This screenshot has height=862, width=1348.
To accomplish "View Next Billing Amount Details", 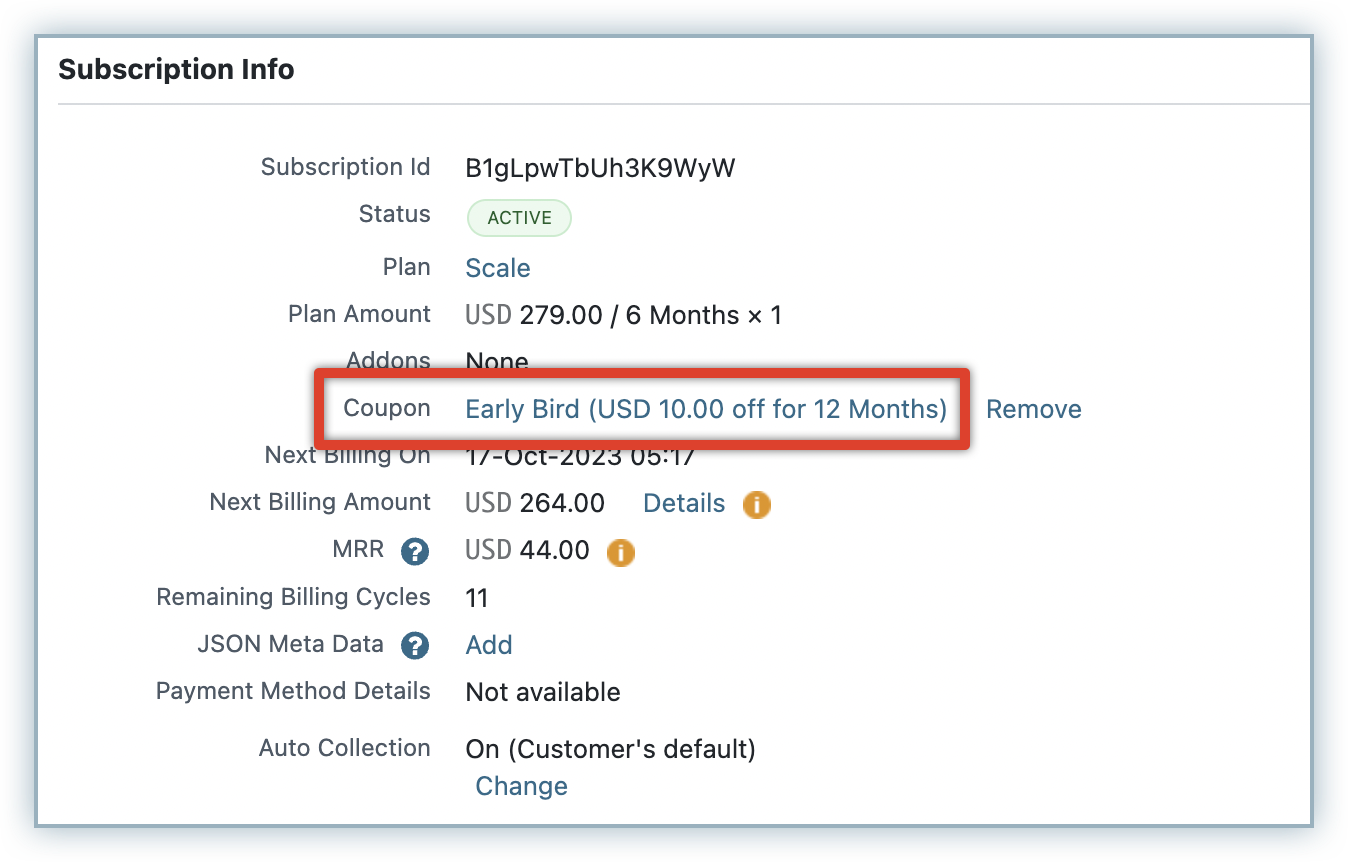I will pos(684,503).
